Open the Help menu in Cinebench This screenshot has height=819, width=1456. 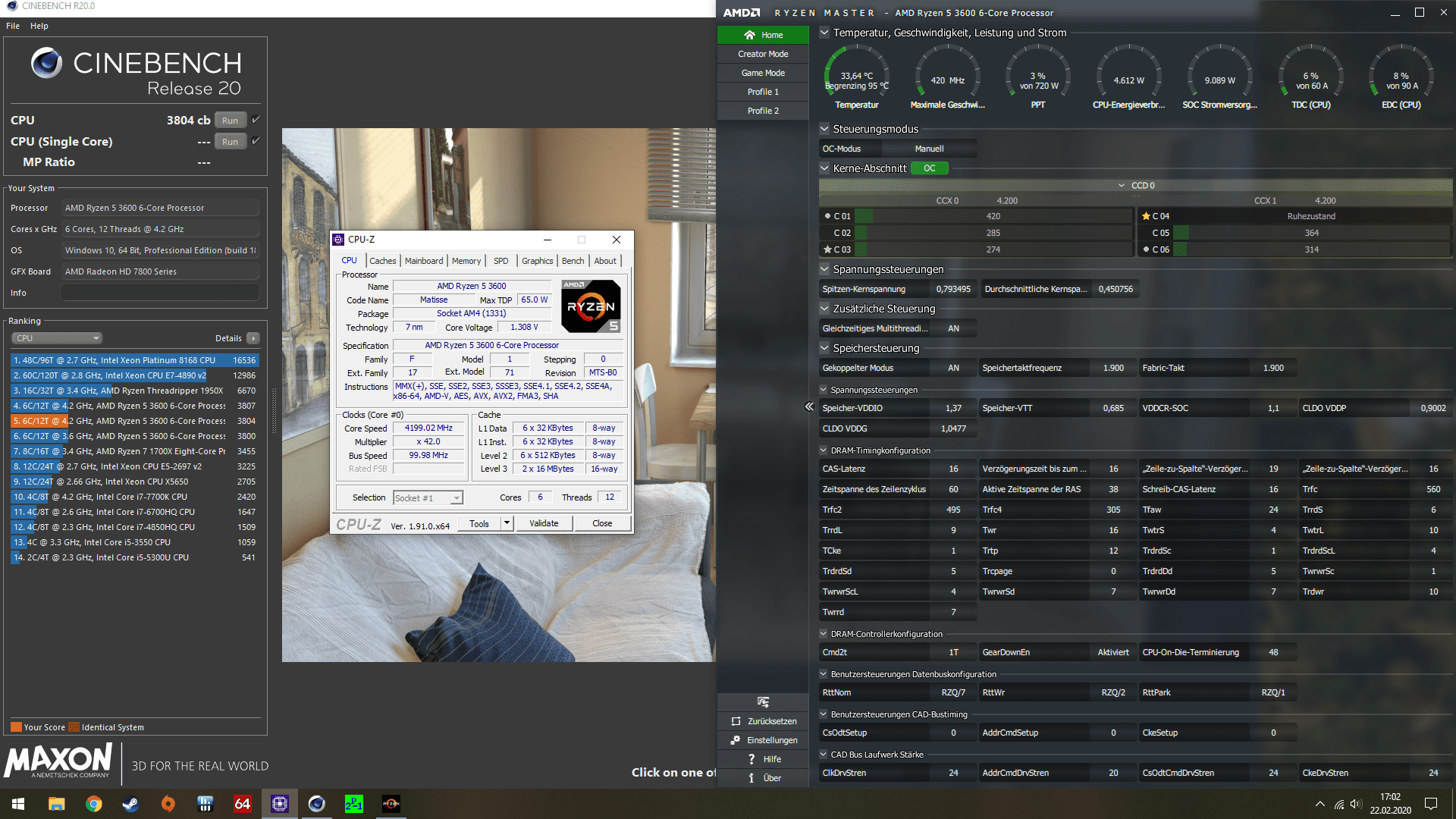pyautogui.click(x=39, y=26)
